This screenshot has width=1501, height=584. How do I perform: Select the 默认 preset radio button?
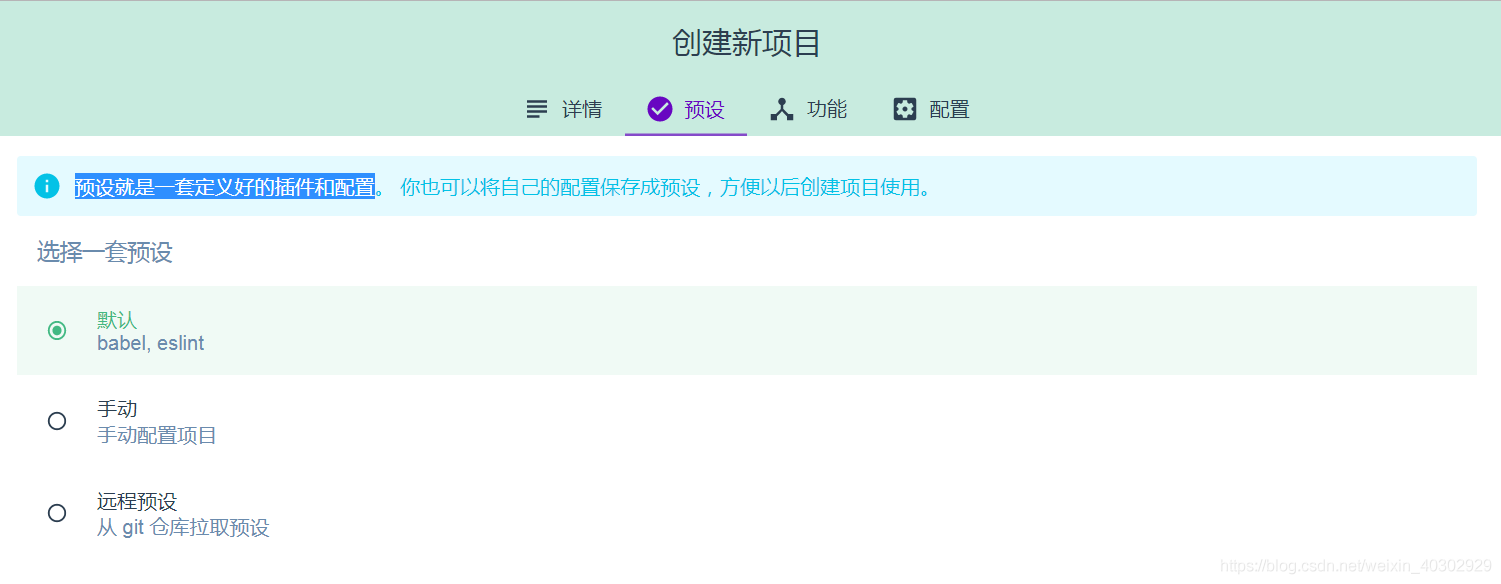57,331
